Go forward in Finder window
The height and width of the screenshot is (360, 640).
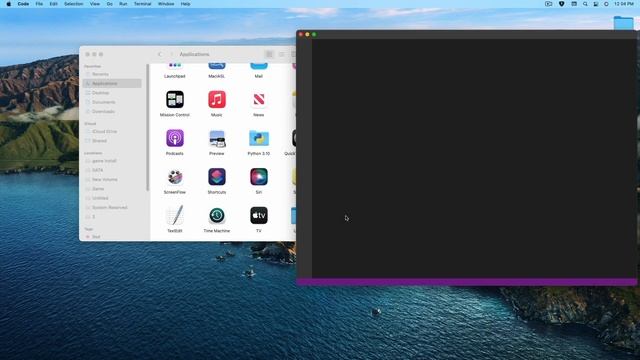(171, 54)
